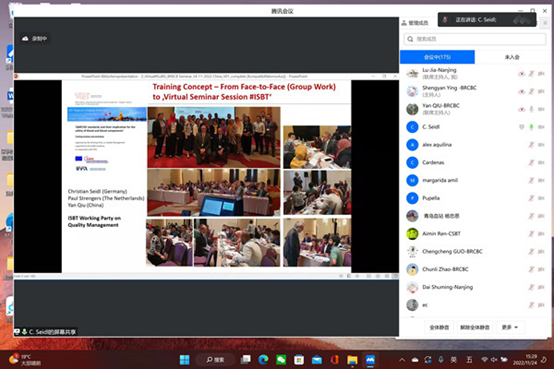The width and height of the screenshot is (554, 369).
Task: Expand the hidden system tray icons chevron
Action: (x=402, y=360)
